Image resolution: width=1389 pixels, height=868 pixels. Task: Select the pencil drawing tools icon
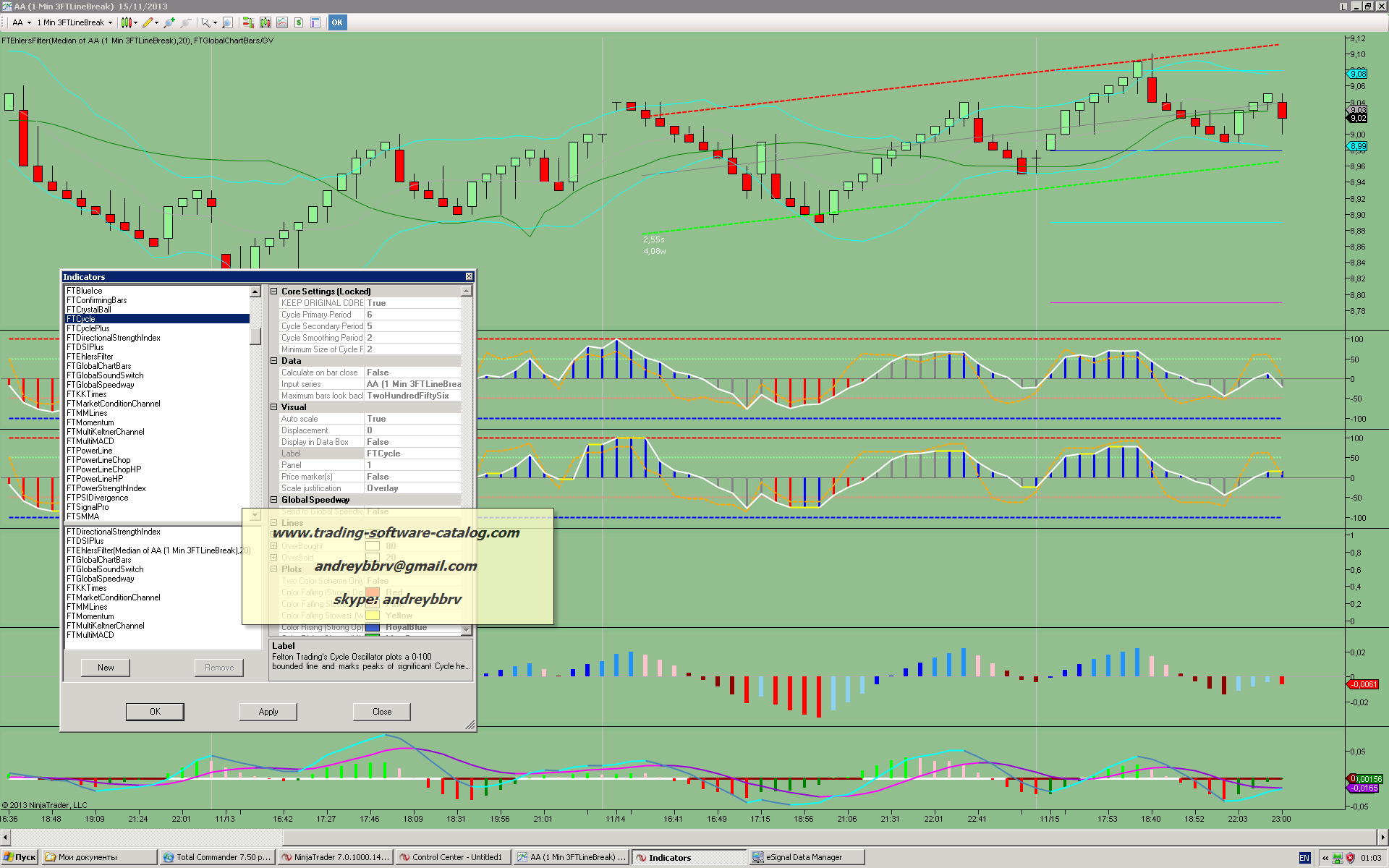pyautogui.click(x=148, y=22)
